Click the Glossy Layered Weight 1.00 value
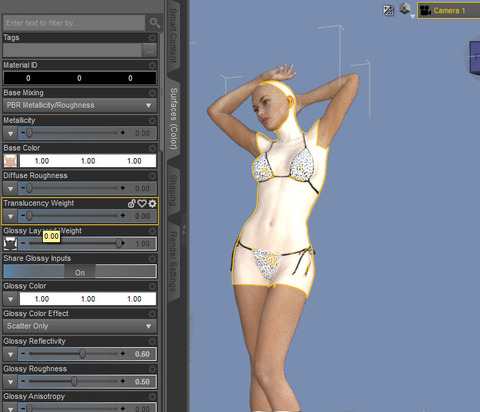Viewport: 480px width, 412px height. (142, 244)
